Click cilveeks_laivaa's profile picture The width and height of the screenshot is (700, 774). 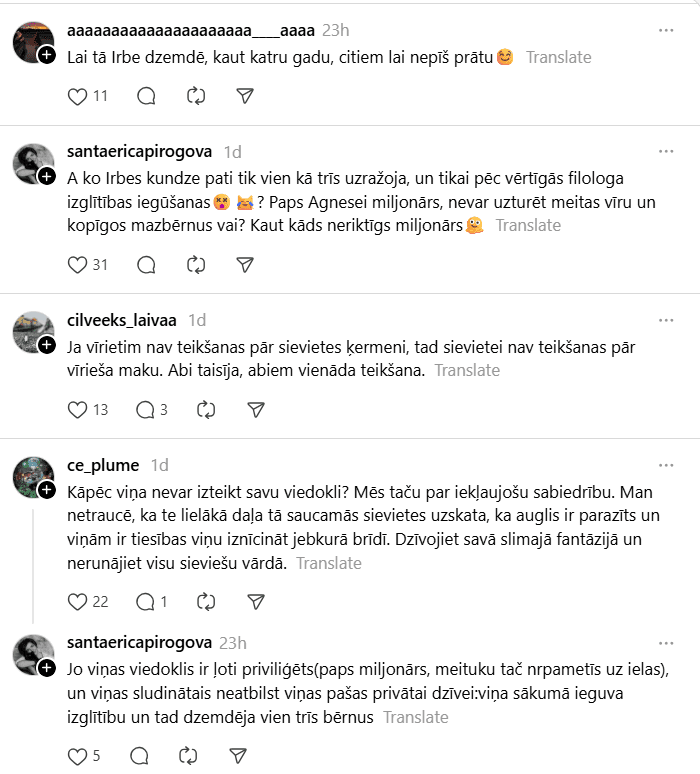33,332
